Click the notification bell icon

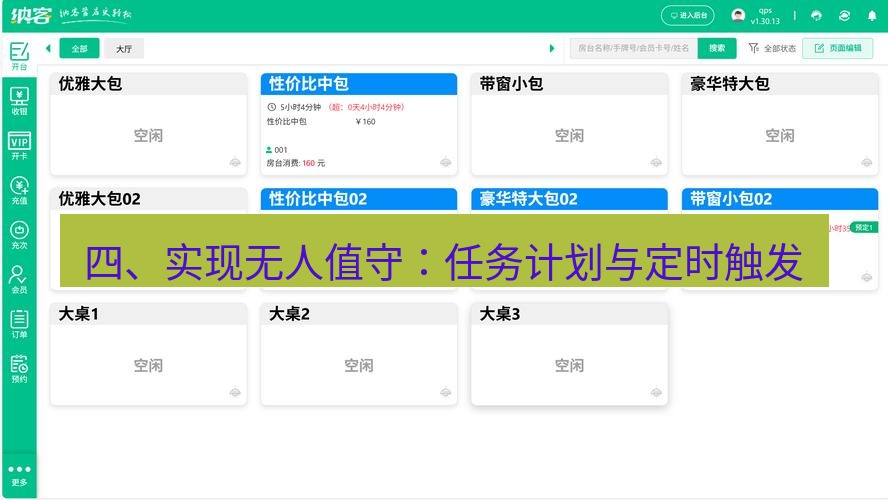(x=872, y=16)
